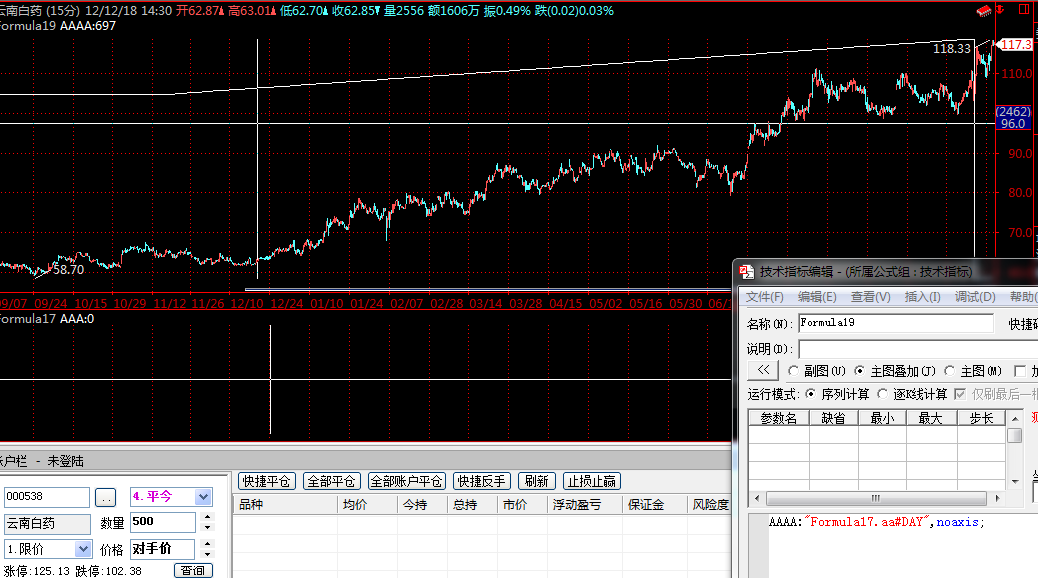The image size is (1038, 578).
Task: Select the 主图叠加 radio option
Action: pos(859,371)
